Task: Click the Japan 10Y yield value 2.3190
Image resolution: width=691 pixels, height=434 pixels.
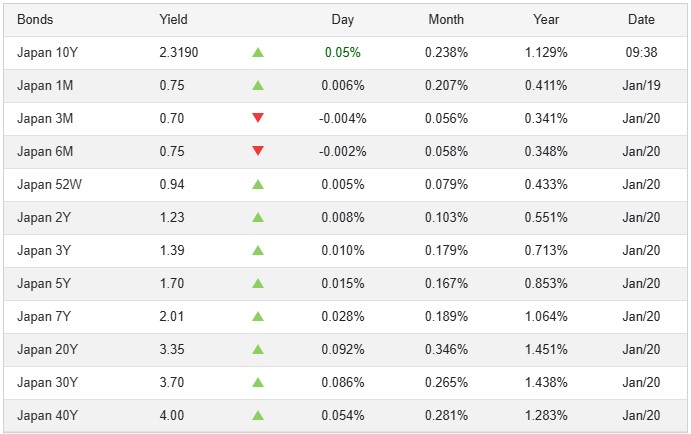Action: point(179,52)
